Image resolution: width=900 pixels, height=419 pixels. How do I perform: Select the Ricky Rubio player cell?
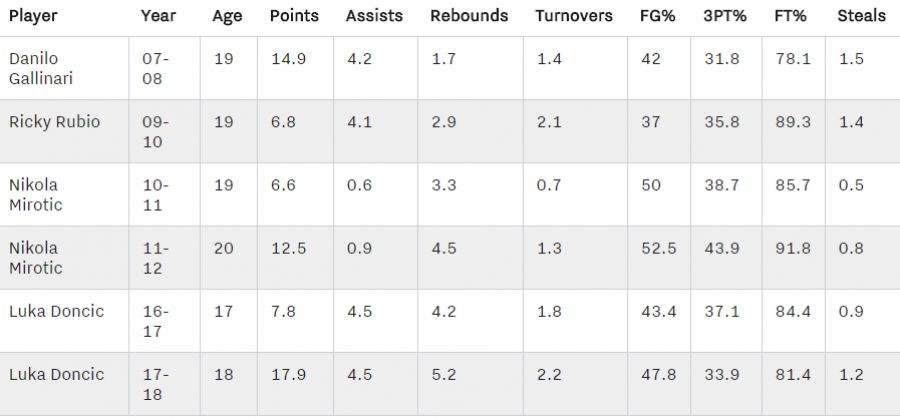[55, 122]
